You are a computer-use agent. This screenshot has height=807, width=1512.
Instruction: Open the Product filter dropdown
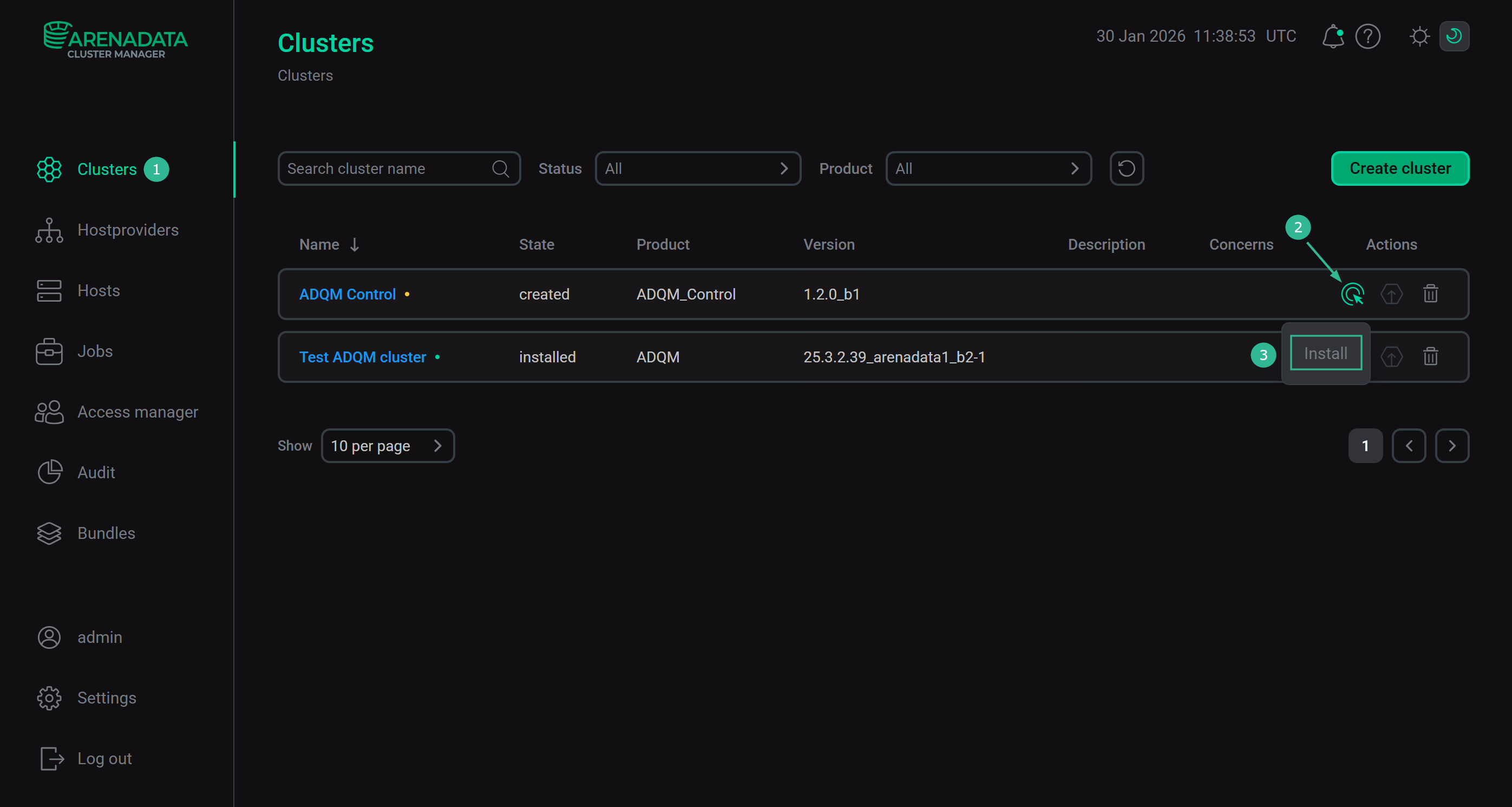(x=988, y=168)
